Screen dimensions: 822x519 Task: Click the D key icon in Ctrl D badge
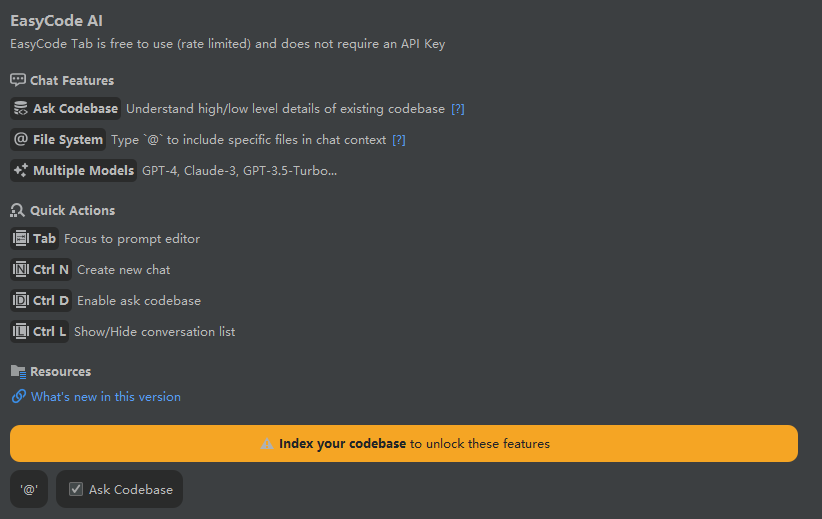(21, 300)
